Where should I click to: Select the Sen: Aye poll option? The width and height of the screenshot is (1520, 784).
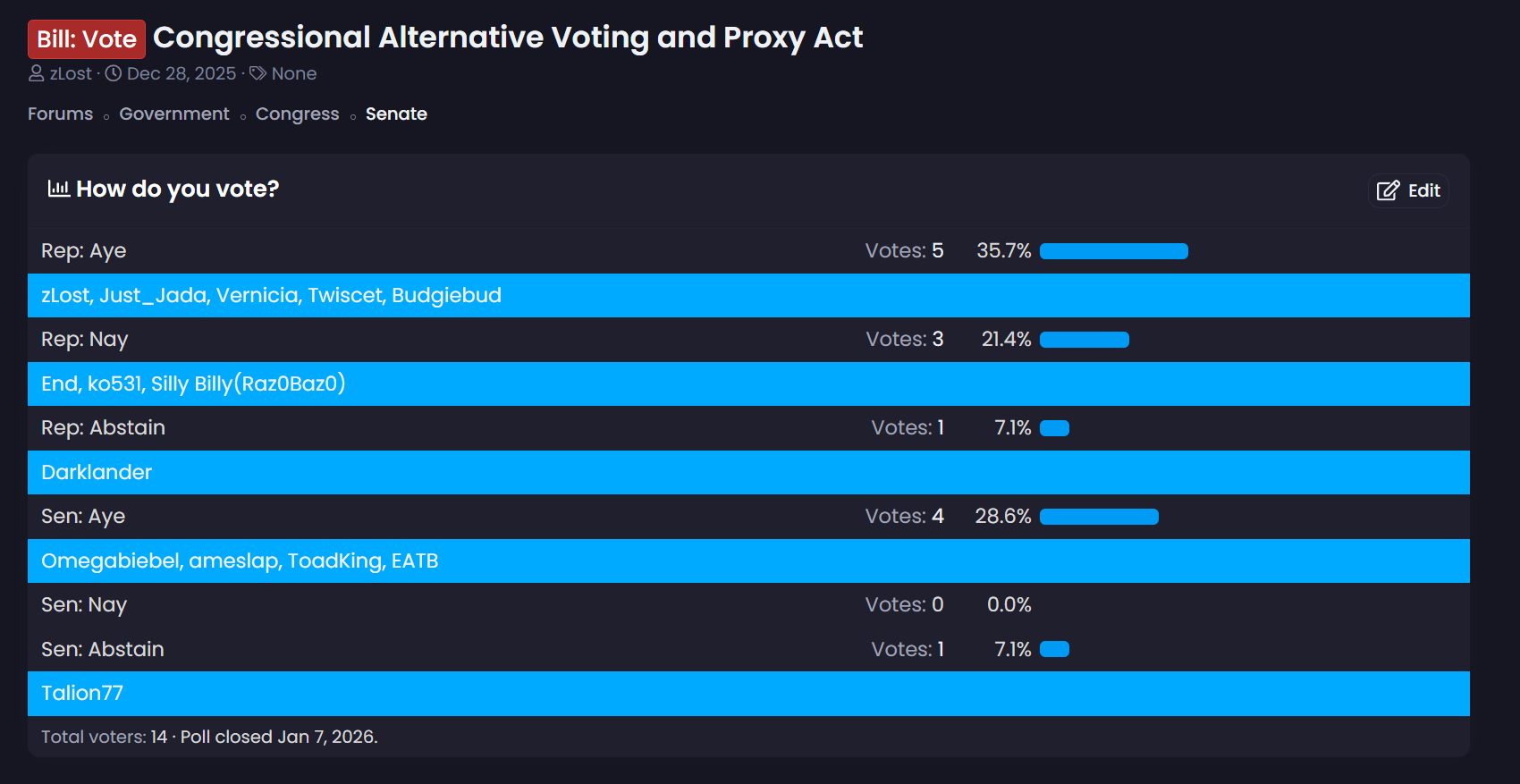coord(83,517)
